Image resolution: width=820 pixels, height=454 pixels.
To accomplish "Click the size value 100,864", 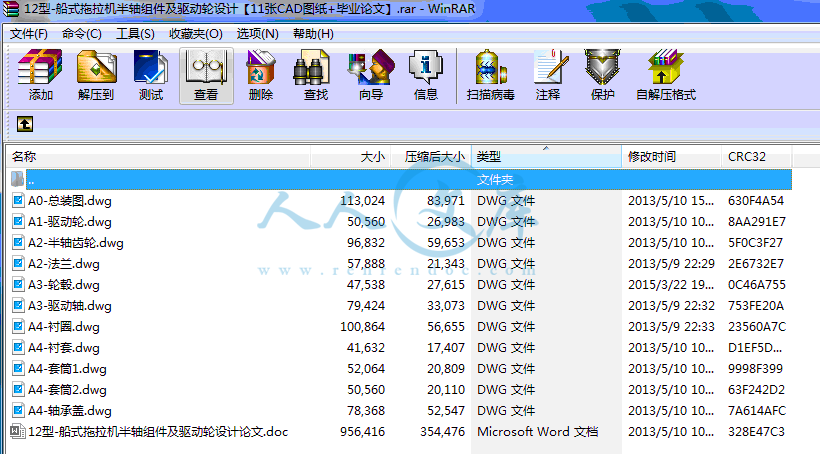I will tap(362, 326).
